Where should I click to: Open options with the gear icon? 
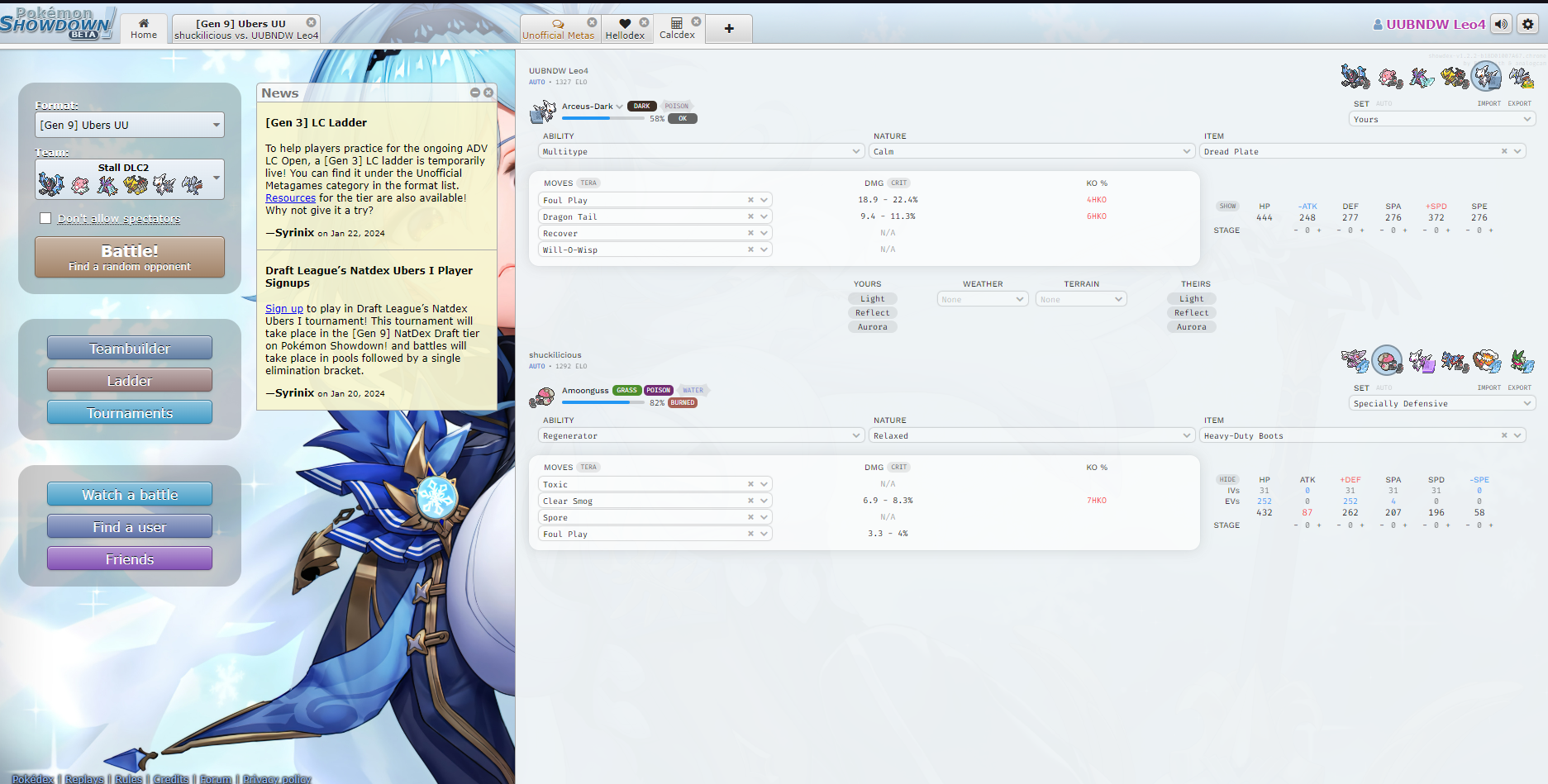pos(1528,24)
